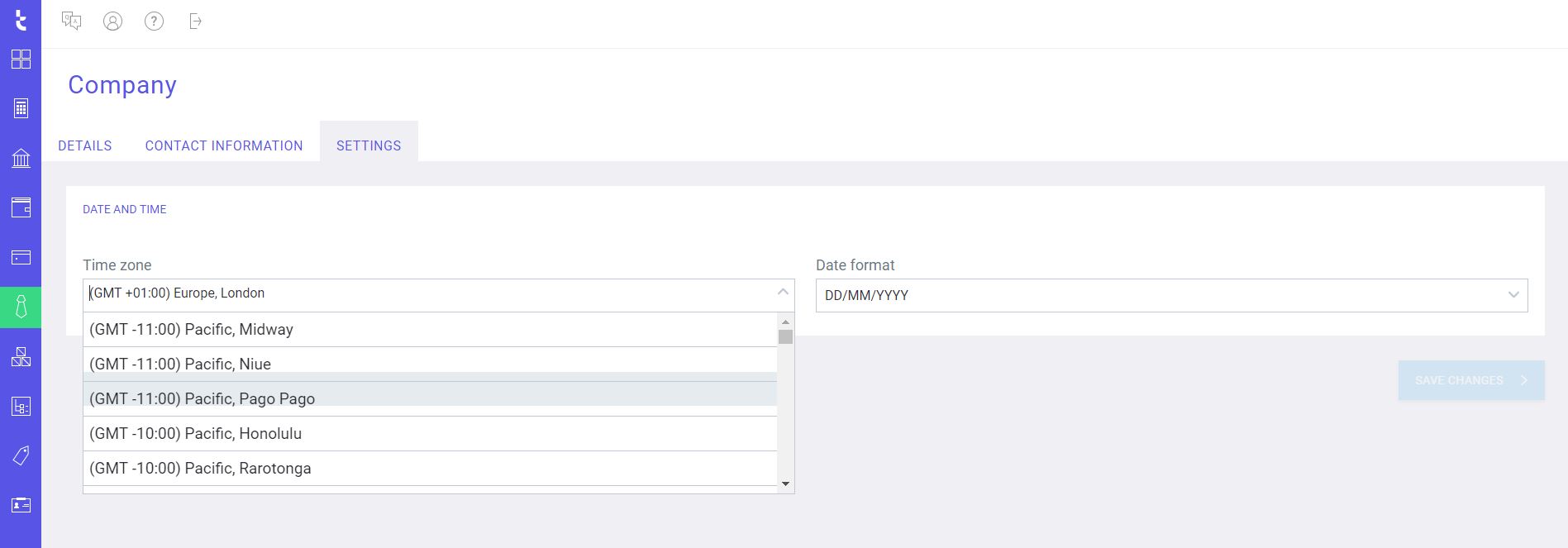Open the price tag icon in sidebar
The height and width of the screenshot is (548, 1568).
point(21,455)
